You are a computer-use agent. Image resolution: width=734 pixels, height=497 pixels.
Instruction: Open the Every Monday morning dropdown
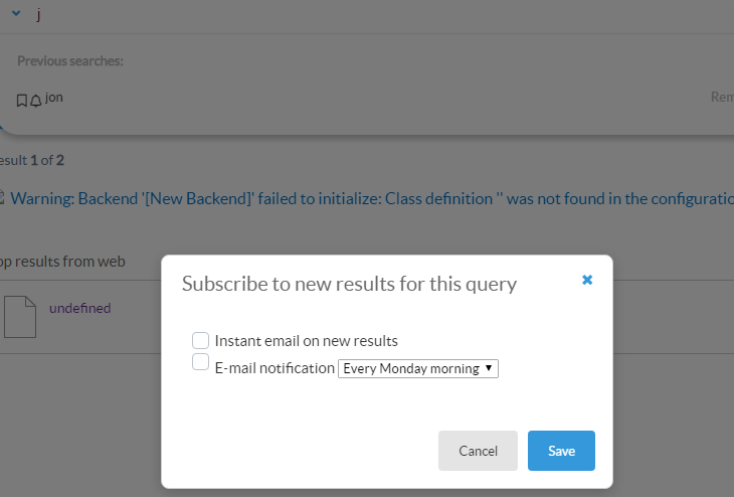coord(418,369)
